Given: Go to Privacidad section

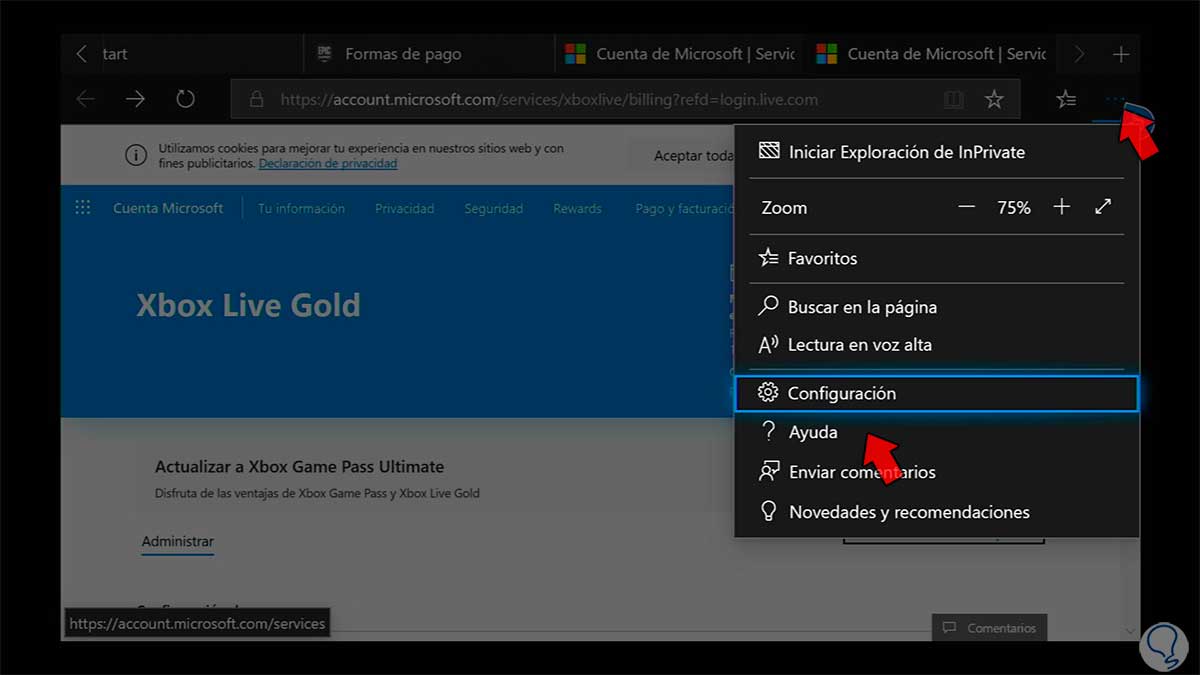Looking at the screenshot, I should coord(404,208).
